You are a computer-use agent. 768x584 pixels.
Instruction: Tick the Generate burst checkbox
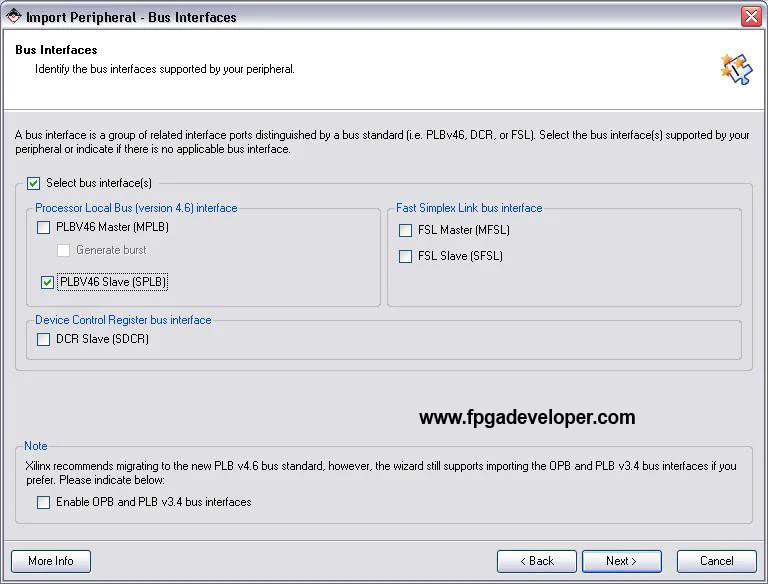tap(64, 250)
